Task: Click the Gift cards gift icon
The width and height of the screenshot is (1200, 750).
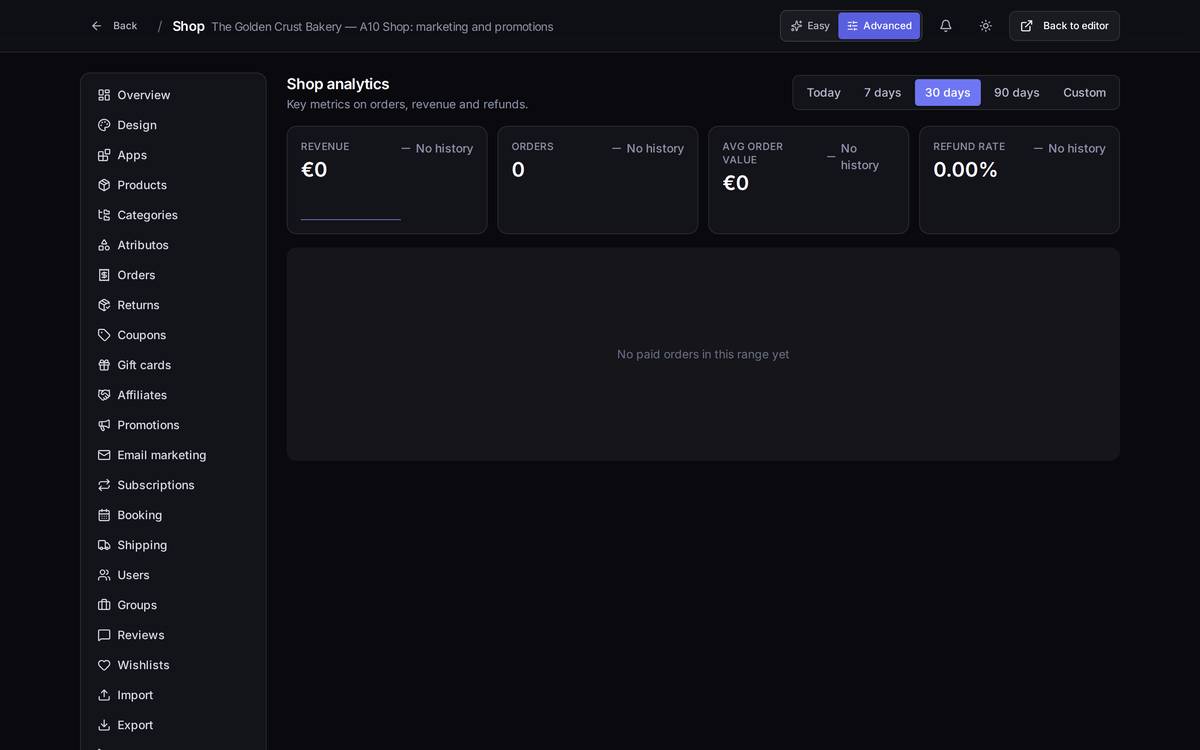Action: point(104,365)
